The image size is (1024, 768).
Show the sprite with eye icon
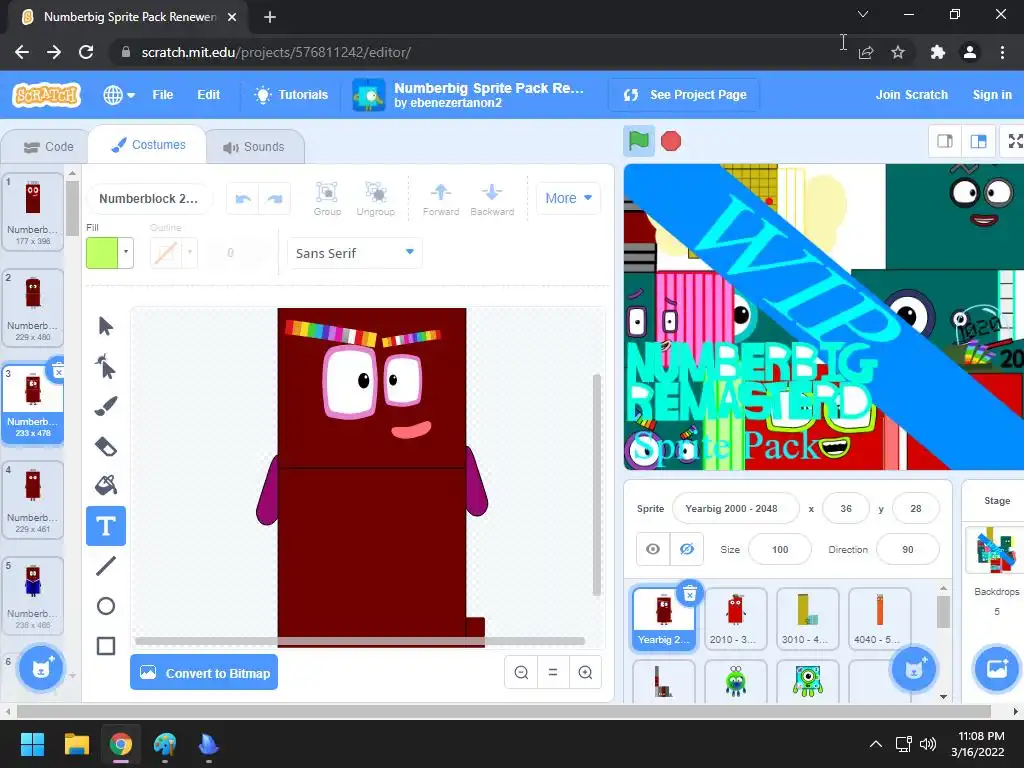pyautogui.click(x=653, y=549)
